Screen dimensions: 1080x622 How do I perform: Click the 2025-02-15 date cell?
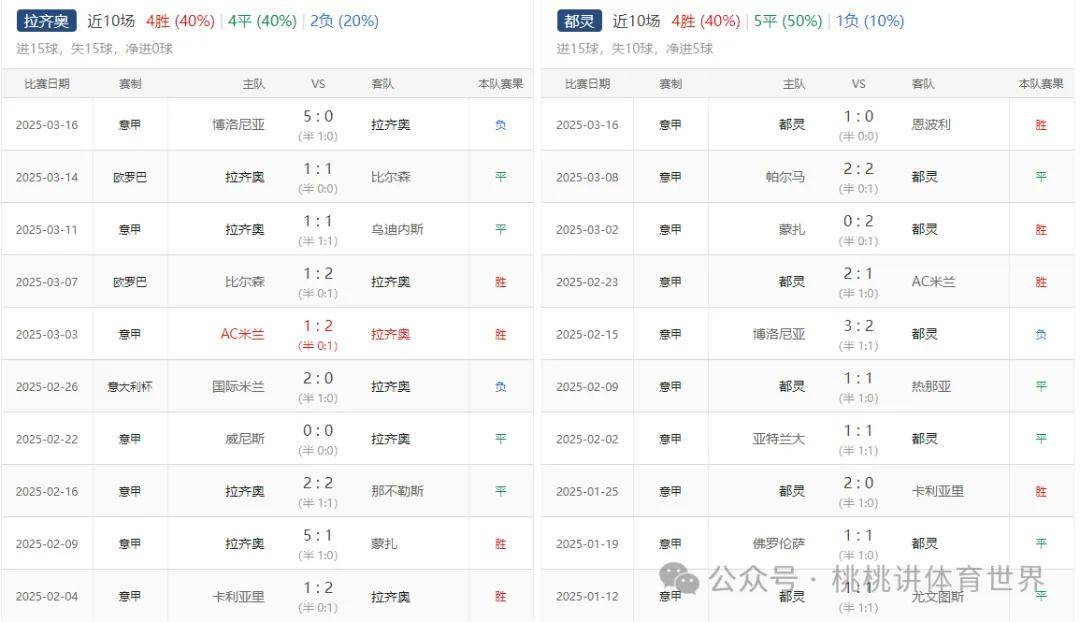(x=588, y=334)
